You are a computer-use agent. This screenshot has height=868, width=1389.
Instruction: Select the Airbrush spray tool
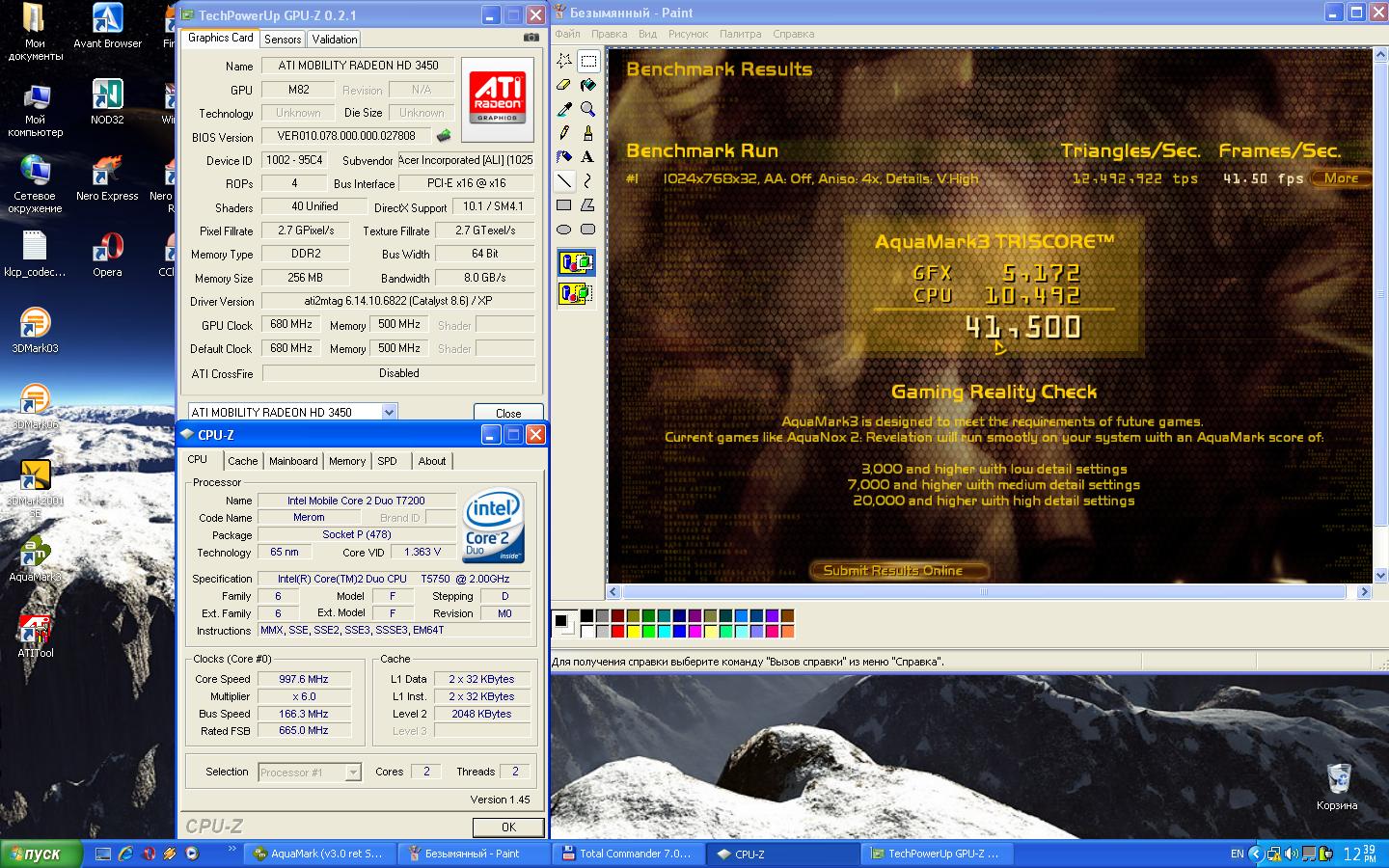(564, 157)
